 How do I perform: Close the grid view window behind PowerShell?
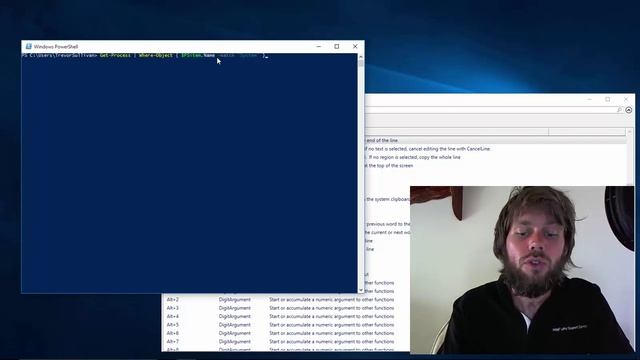click(626, 99)
